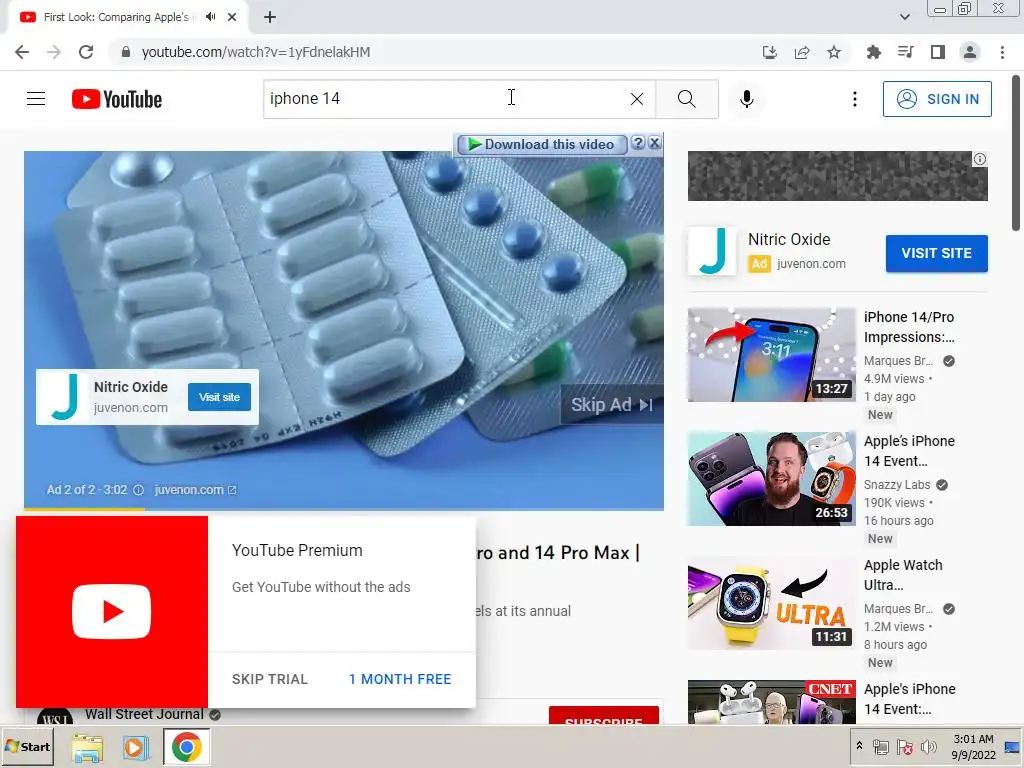Toggle Chrome side panel icon

coord(938,52)
